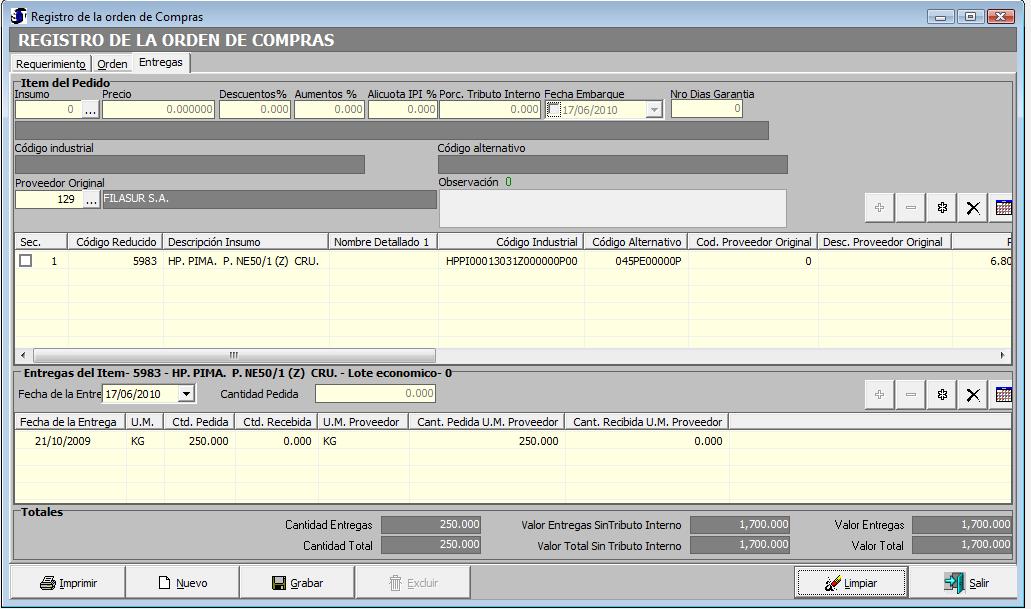Screen dimensions: 1031x609
Task: Check the row 1 checkbox in items grid
Action: [x=26, y=261]
